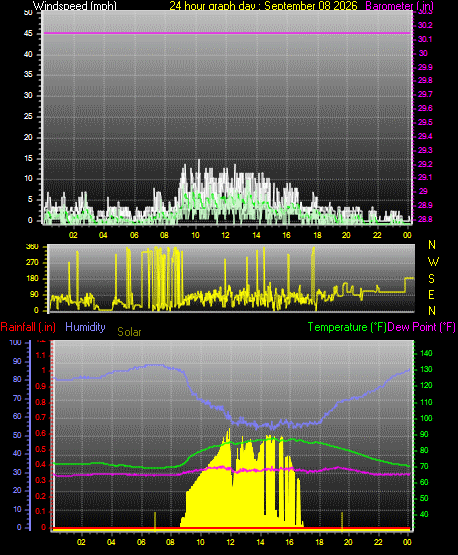This screenshot has width=458, height=555.
Task: Select the Humidity legend label
Action: click(85, 327)
